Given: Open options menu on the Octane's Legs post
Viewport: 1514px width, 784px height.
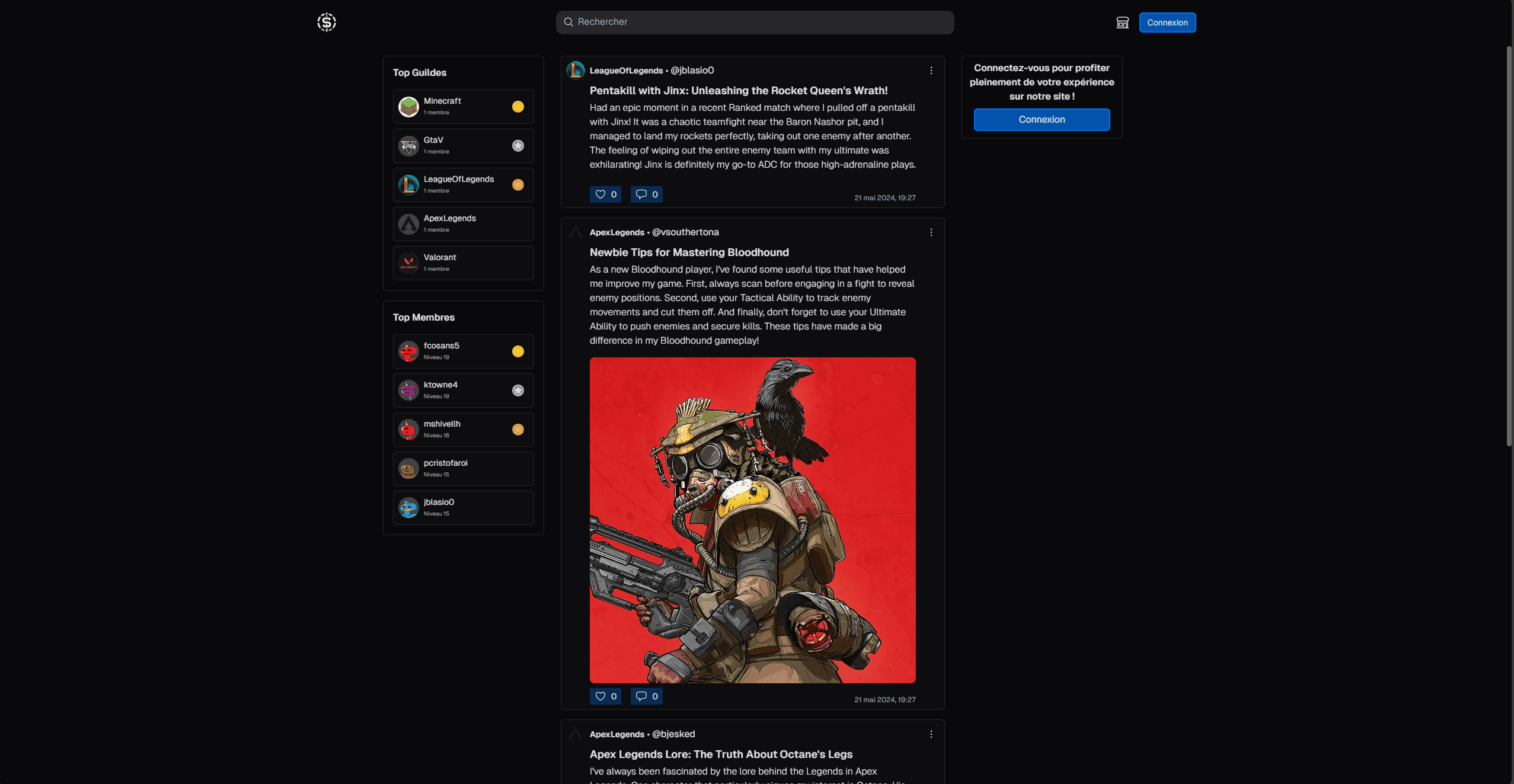Looking at the screenshot, I should pos(931,734).
